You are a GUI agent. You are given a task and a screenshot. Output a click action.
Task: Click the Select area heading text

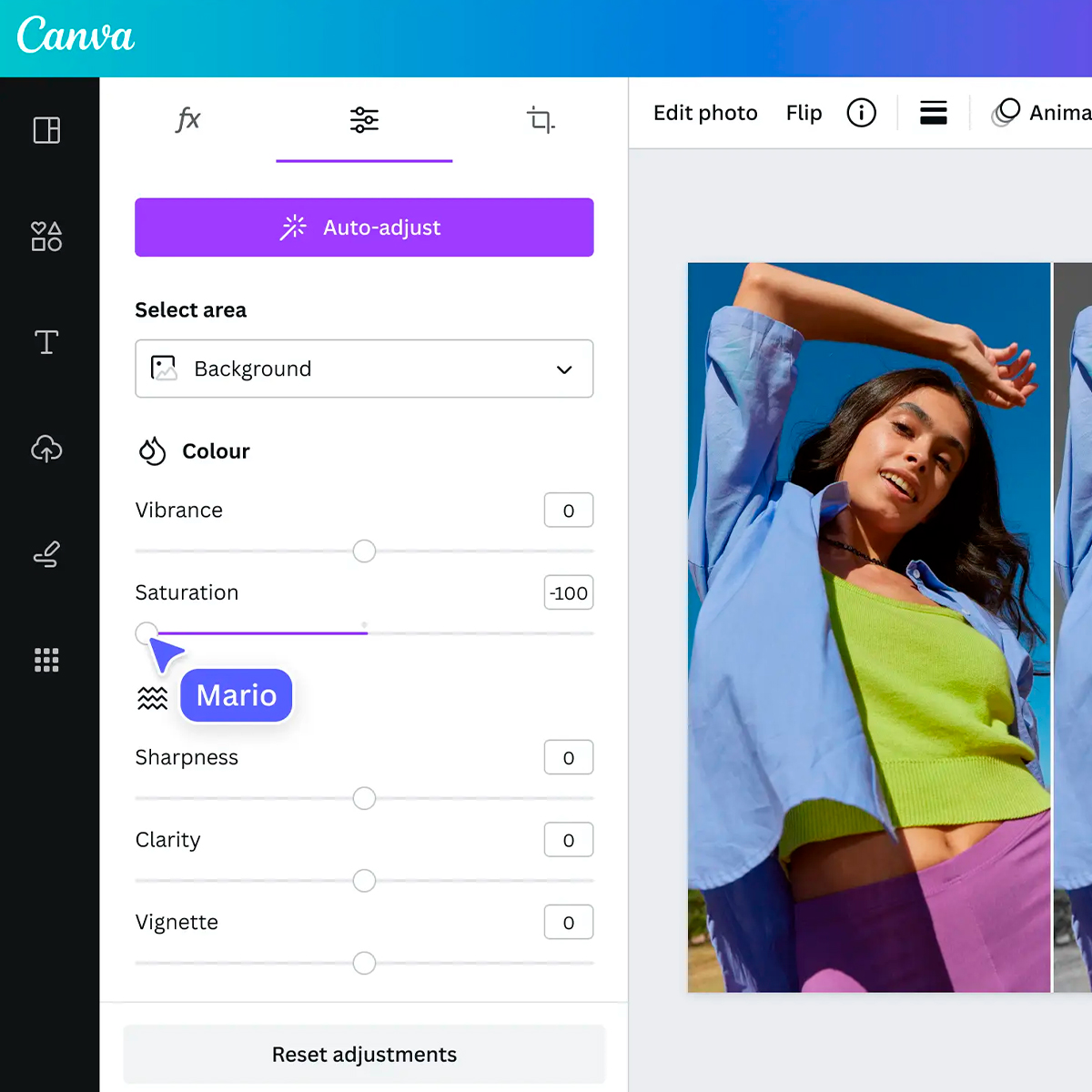(191, 310)
